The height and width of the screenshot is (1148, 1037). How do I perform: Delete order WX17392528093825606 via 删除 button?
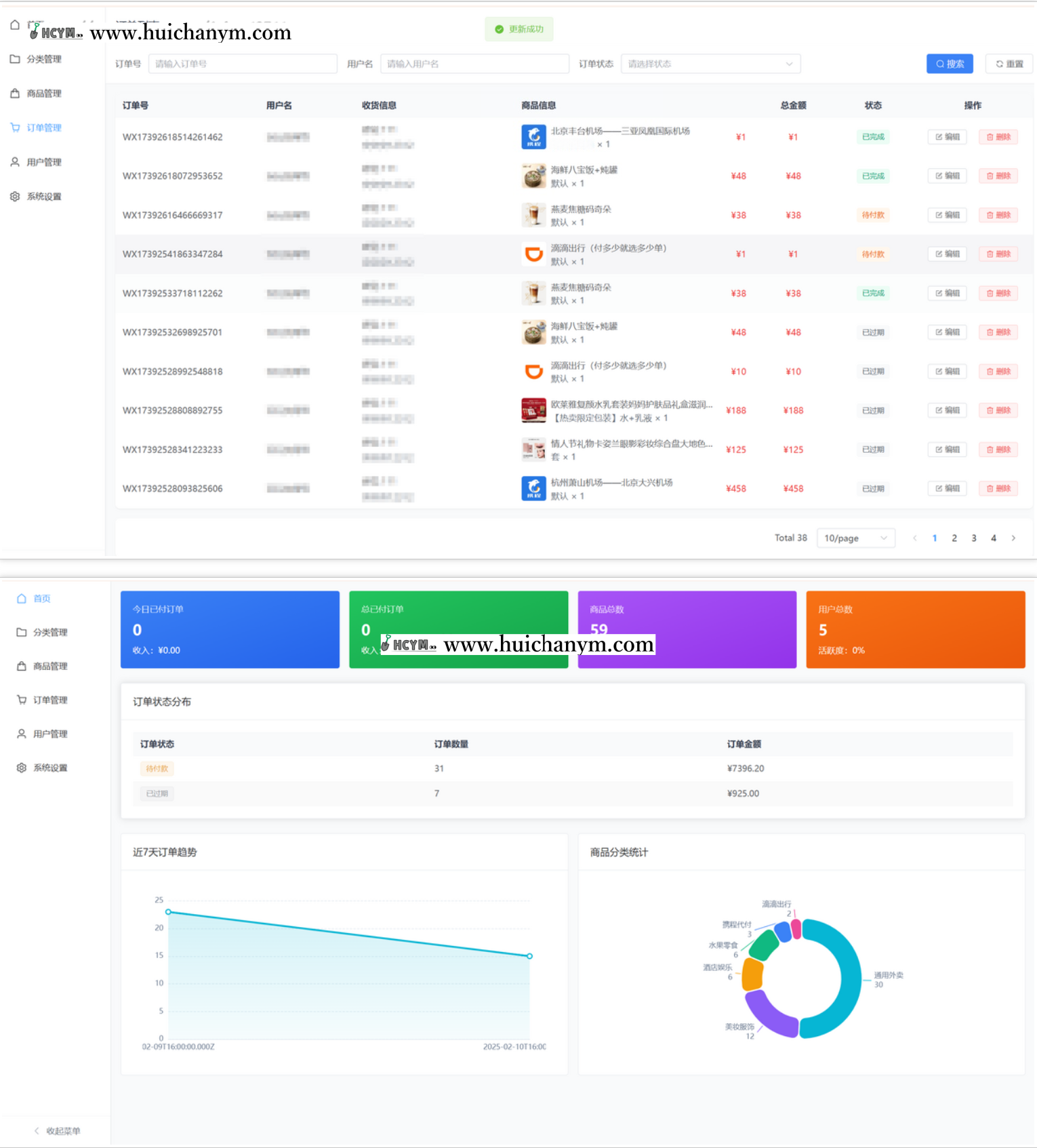998,488
